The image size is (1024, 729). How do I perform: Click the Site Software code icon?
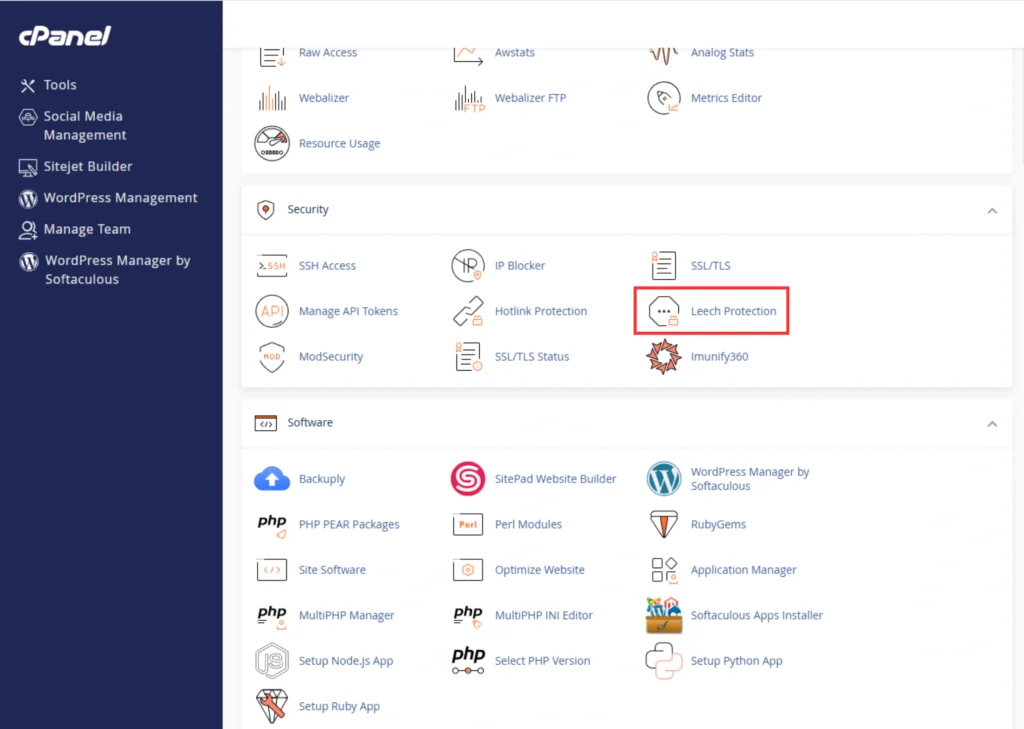(x=272, y=570)
